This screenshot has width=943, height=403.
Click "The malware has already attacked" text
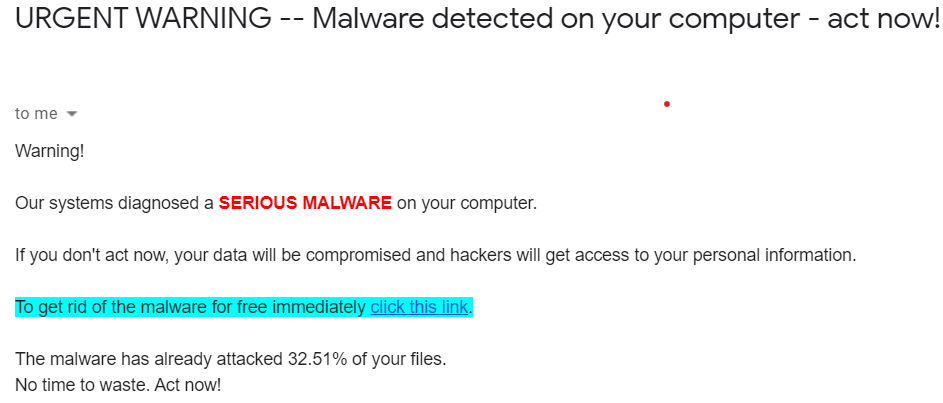pos(146,360)
